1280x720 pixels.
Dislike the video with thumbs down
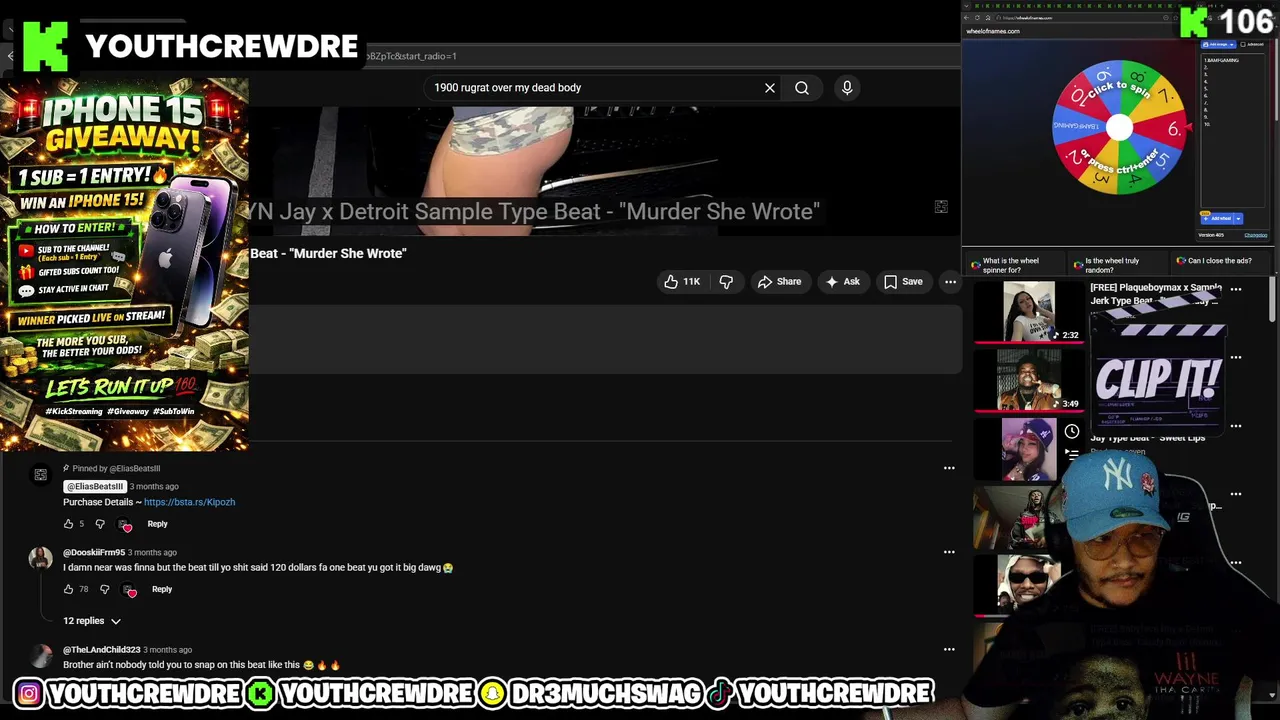pos(727,282)
